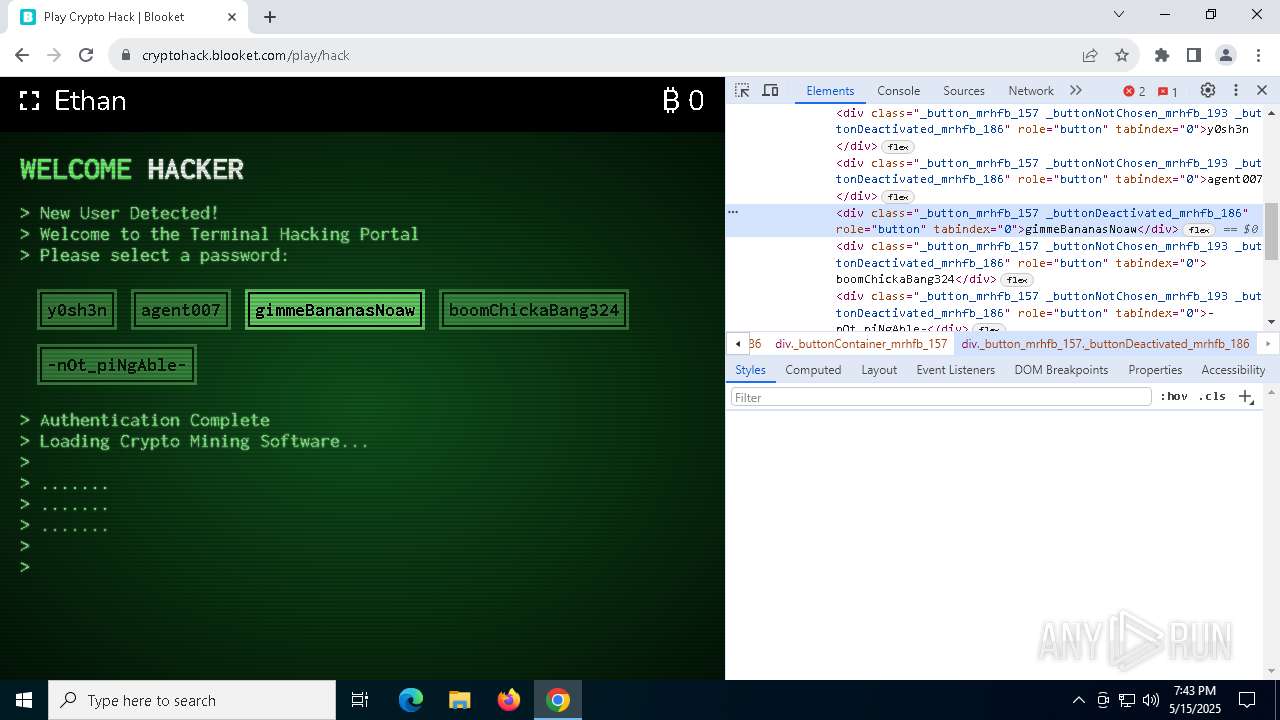Viewport: 1280px width, 720px height.
Task: Click the flex badge on agent007 node
Action: (x=897, y=197)
